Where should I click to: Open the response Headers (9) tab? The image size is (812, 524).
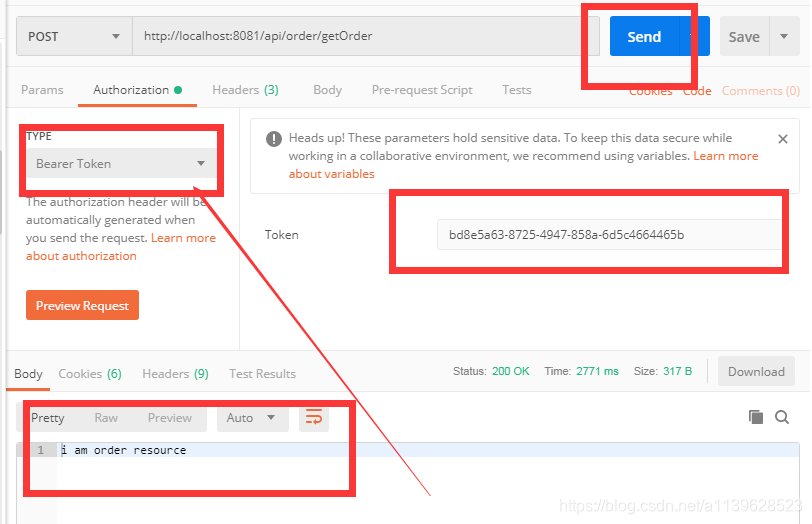(176, 374)
